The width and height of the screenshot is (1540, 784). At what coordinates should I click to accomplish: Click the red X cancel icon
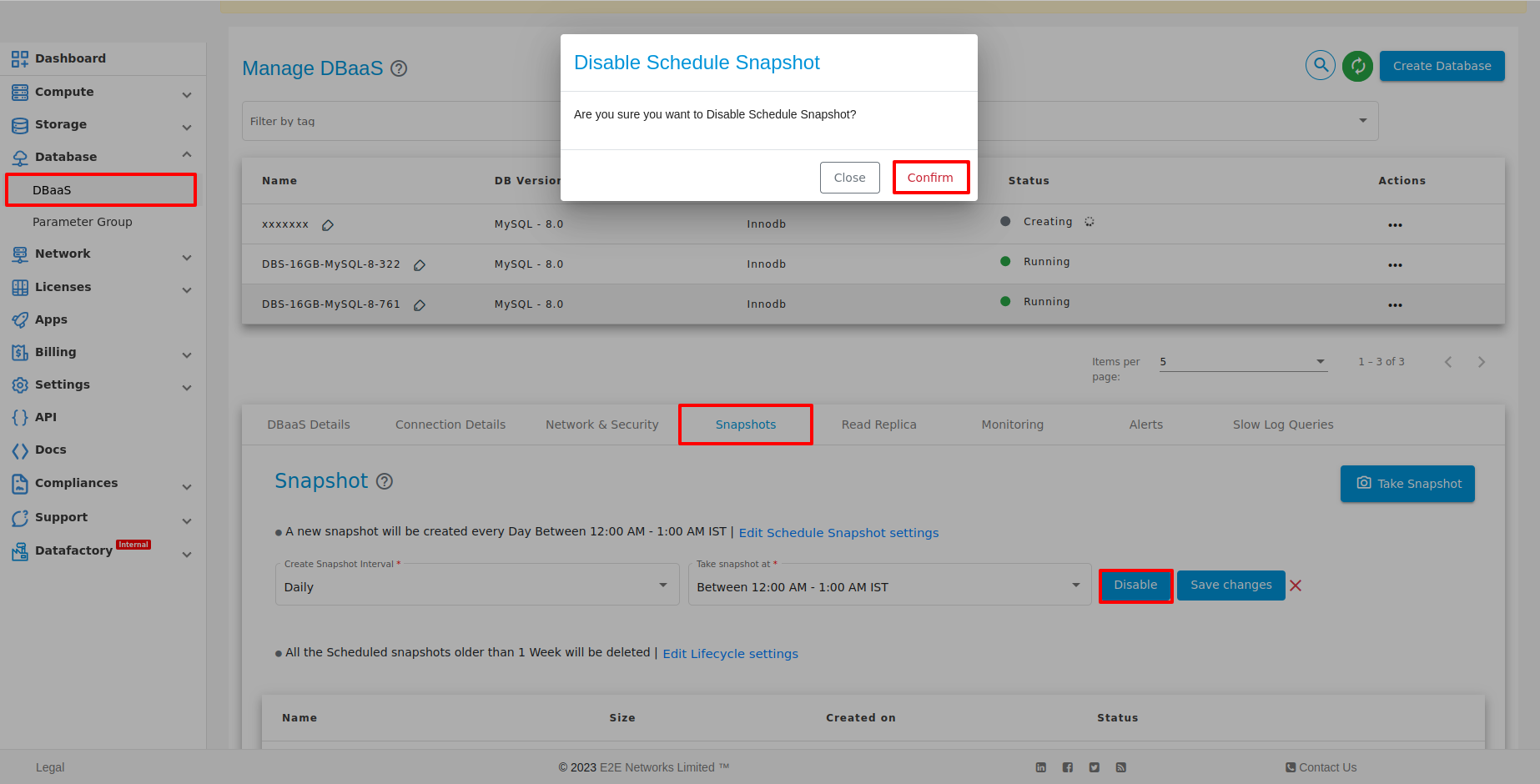(x=1296, y=585)
